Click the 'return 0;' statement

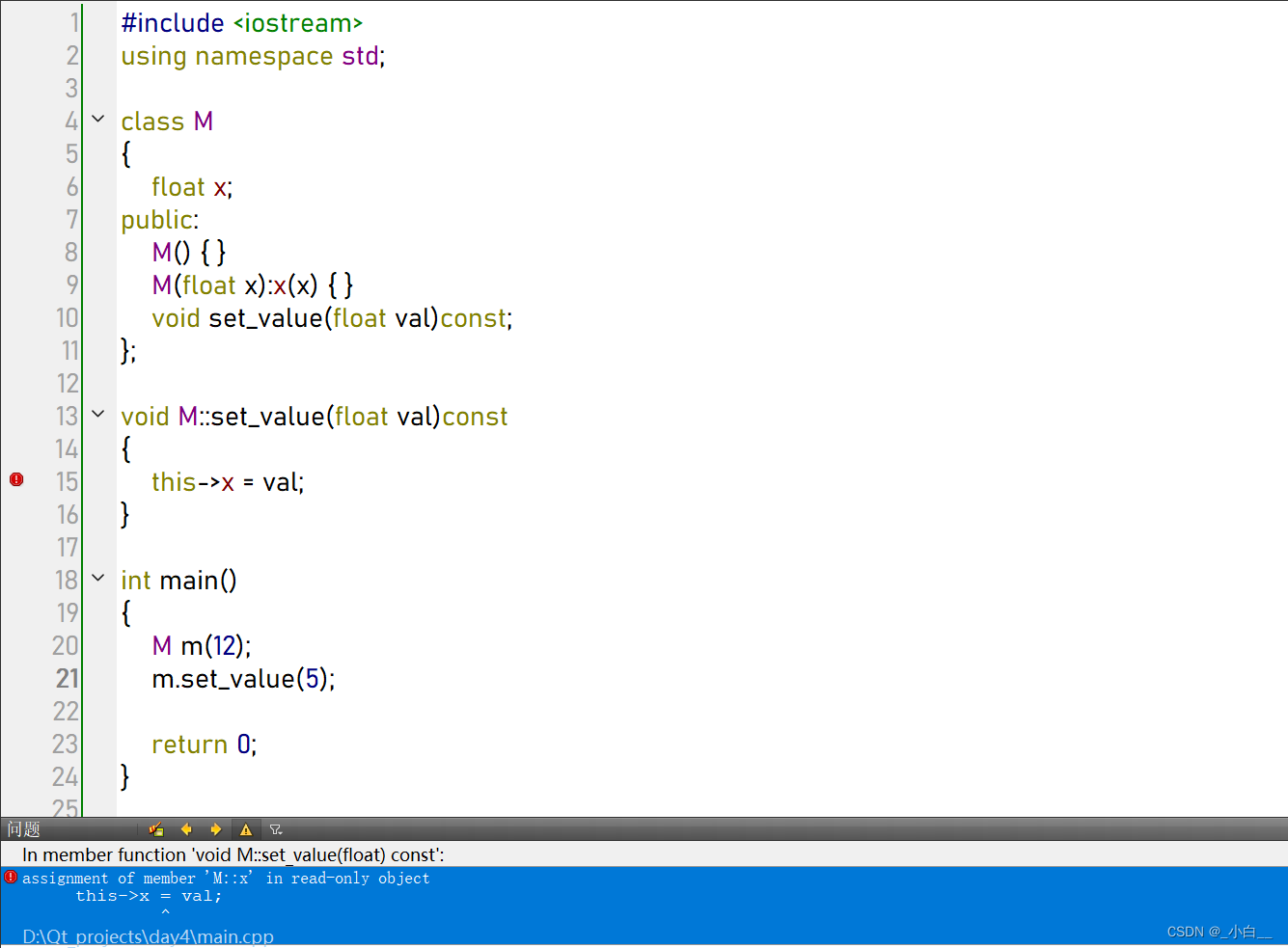coord(205,745)
